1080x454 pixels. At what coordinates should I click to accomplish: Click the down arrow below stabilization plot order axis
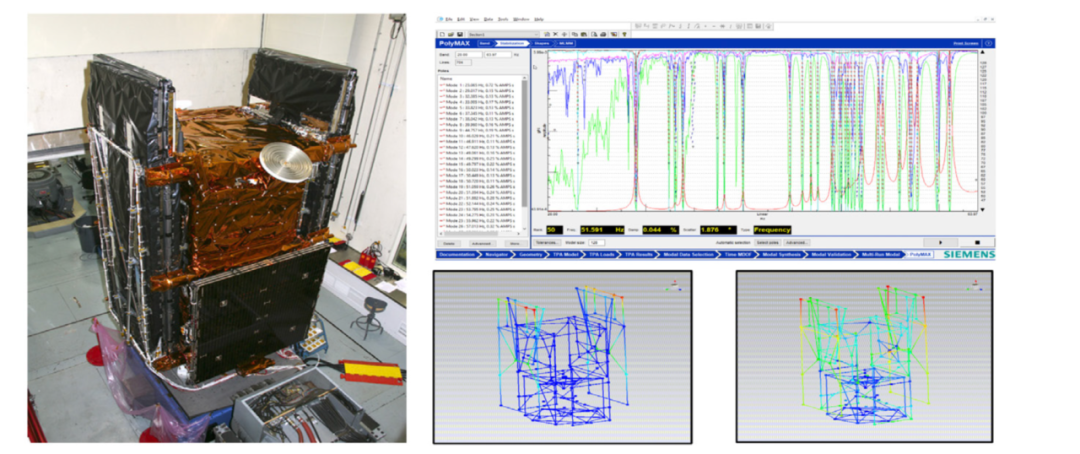tap(984, 210)
